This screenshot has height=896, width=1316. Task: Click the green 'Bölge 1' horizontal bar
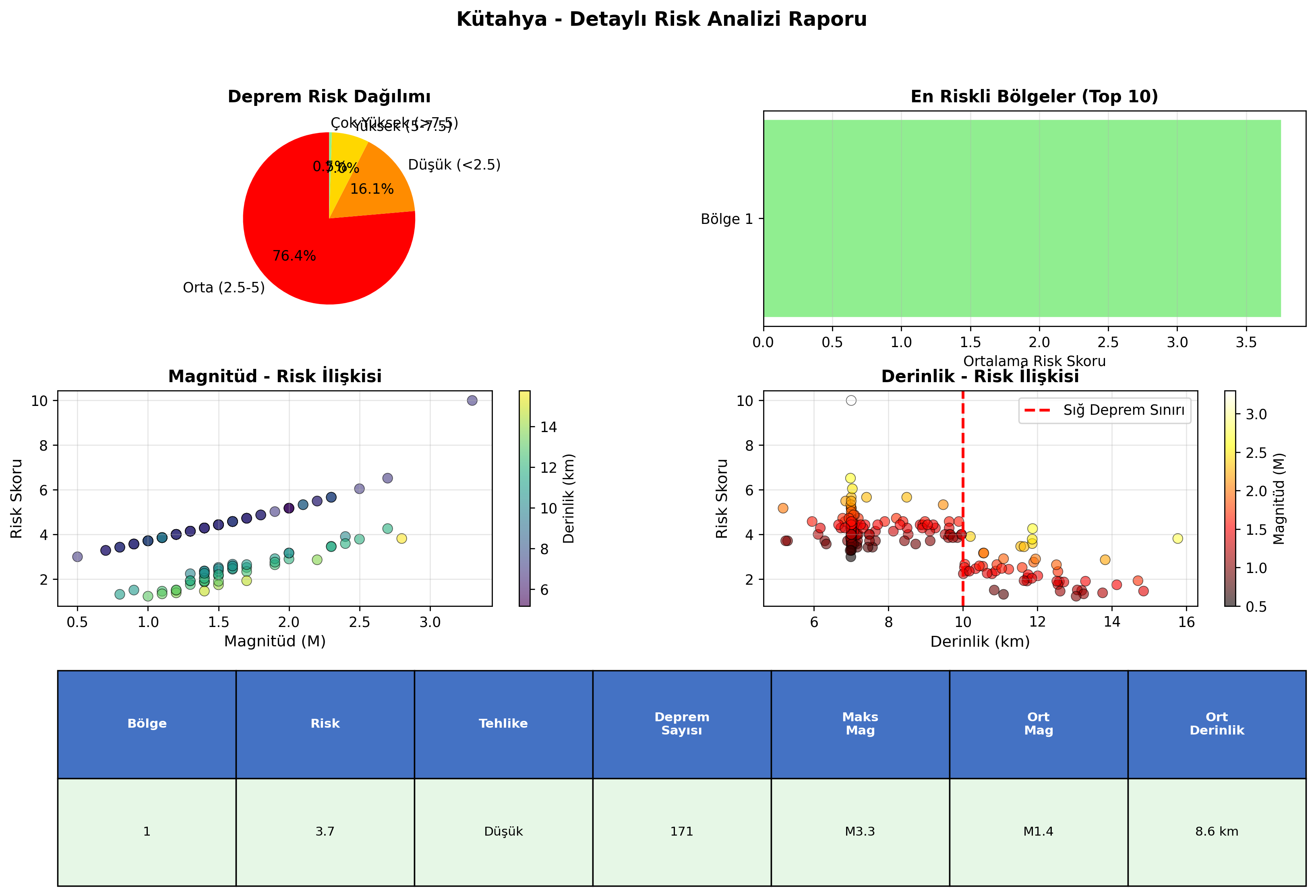click(x=1022, y=218)
